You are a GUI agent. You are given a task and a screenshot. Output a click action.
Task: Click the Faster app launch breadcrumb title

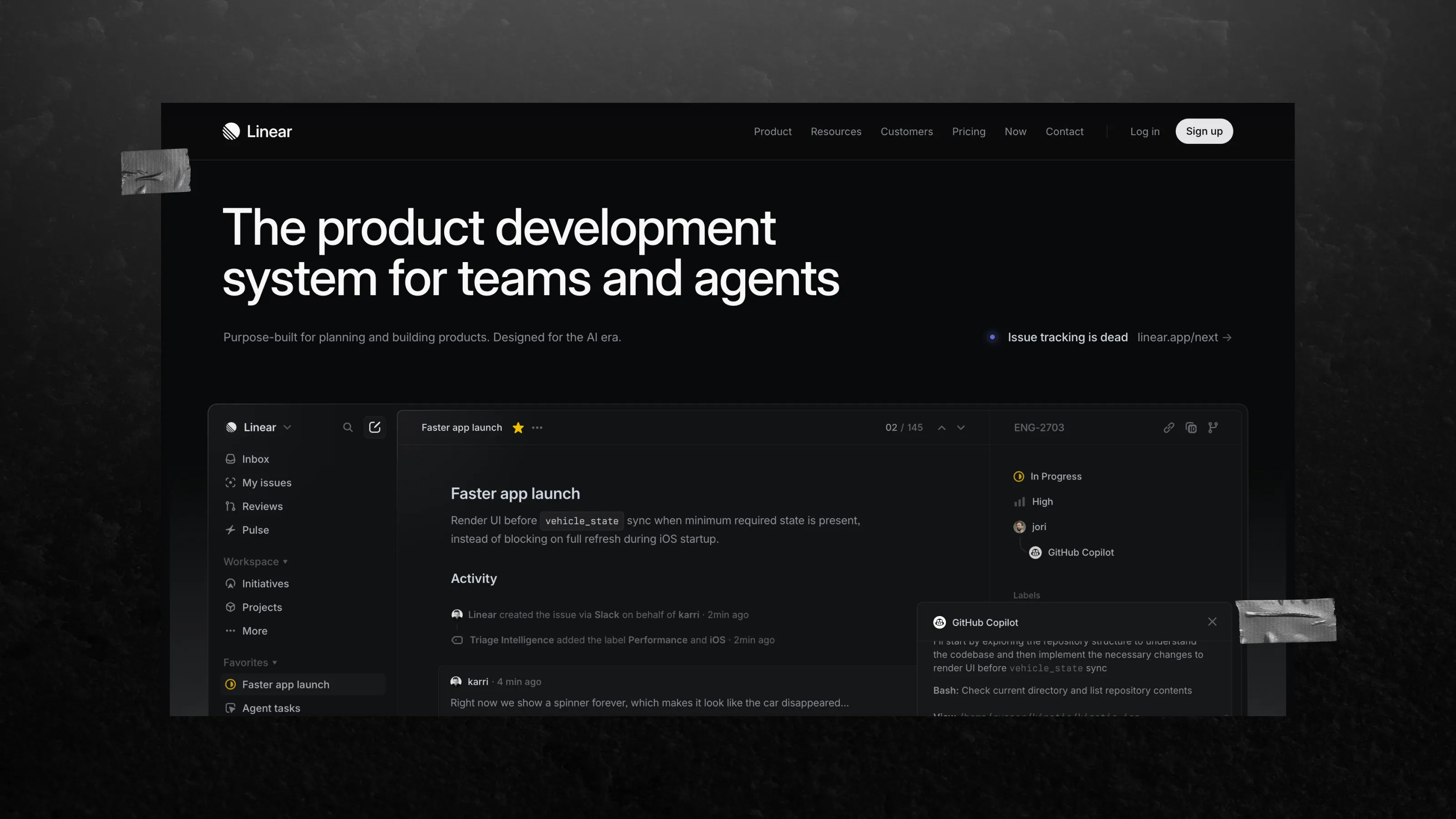[x=461, y=427]
